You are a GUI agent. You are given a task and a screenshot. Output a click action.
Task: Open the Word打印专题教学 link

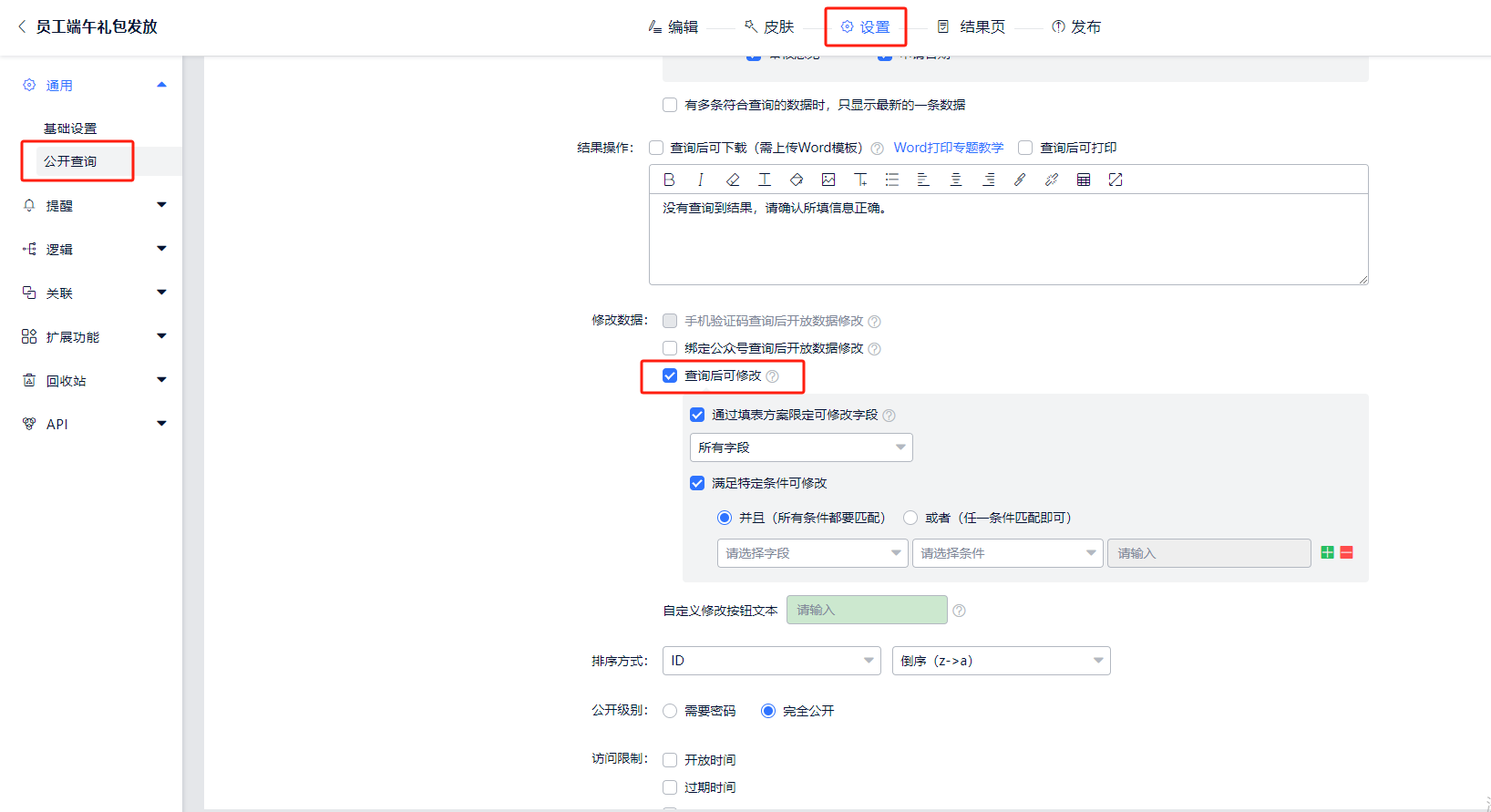948,148
